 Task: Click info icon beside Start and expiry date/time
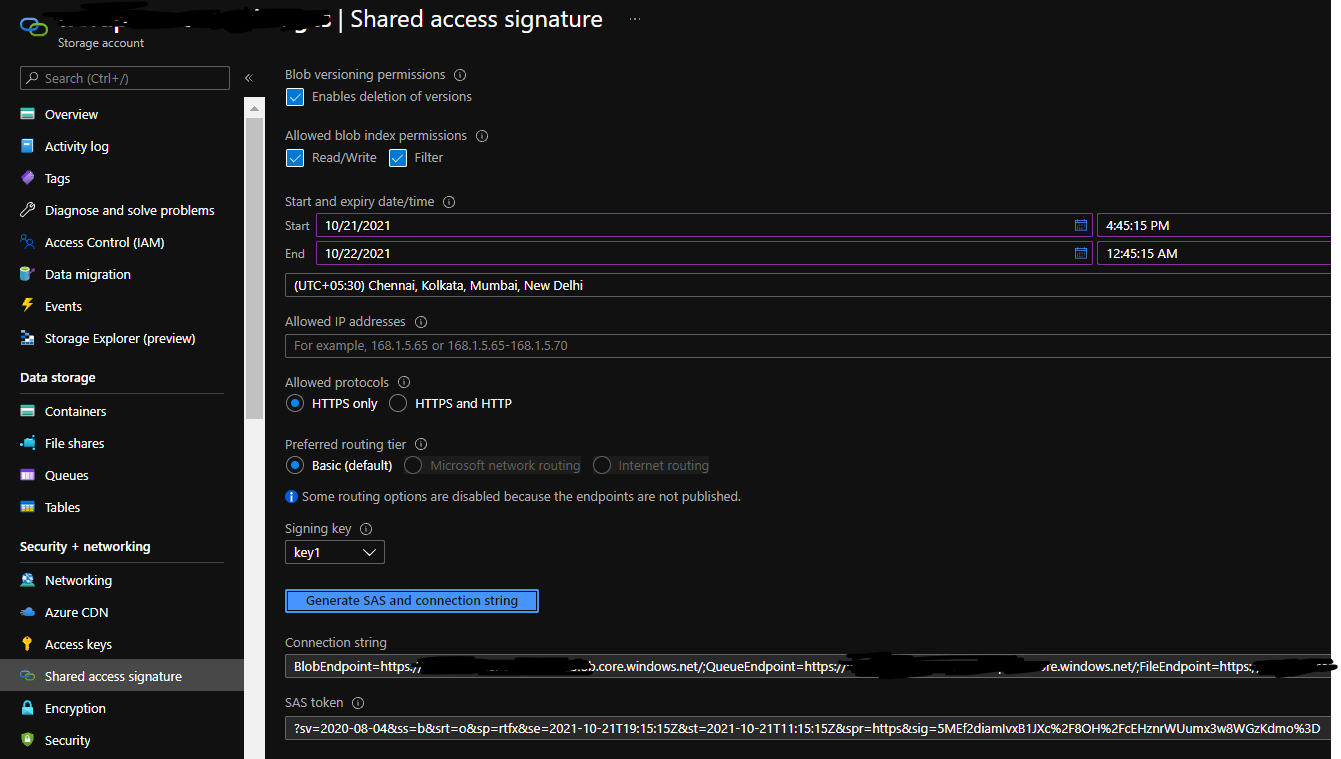(449, 202)
